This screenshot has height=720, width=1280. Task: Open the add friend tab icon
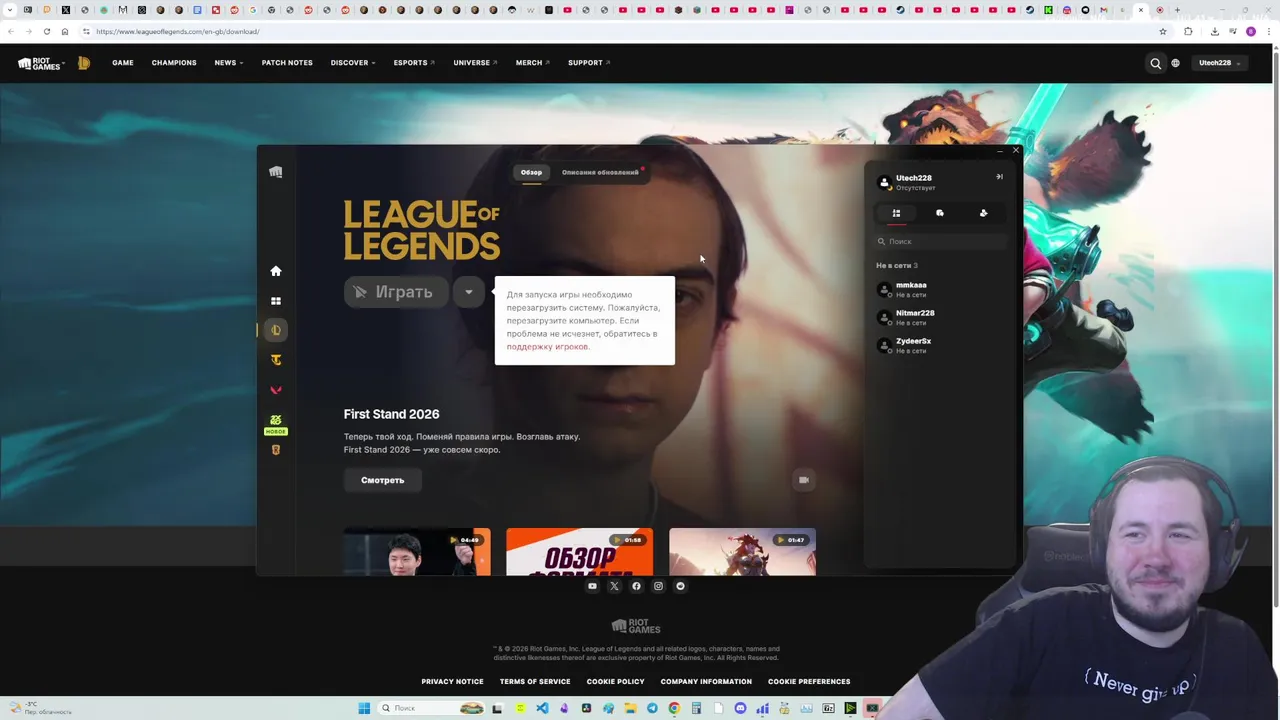click(983, 213)
